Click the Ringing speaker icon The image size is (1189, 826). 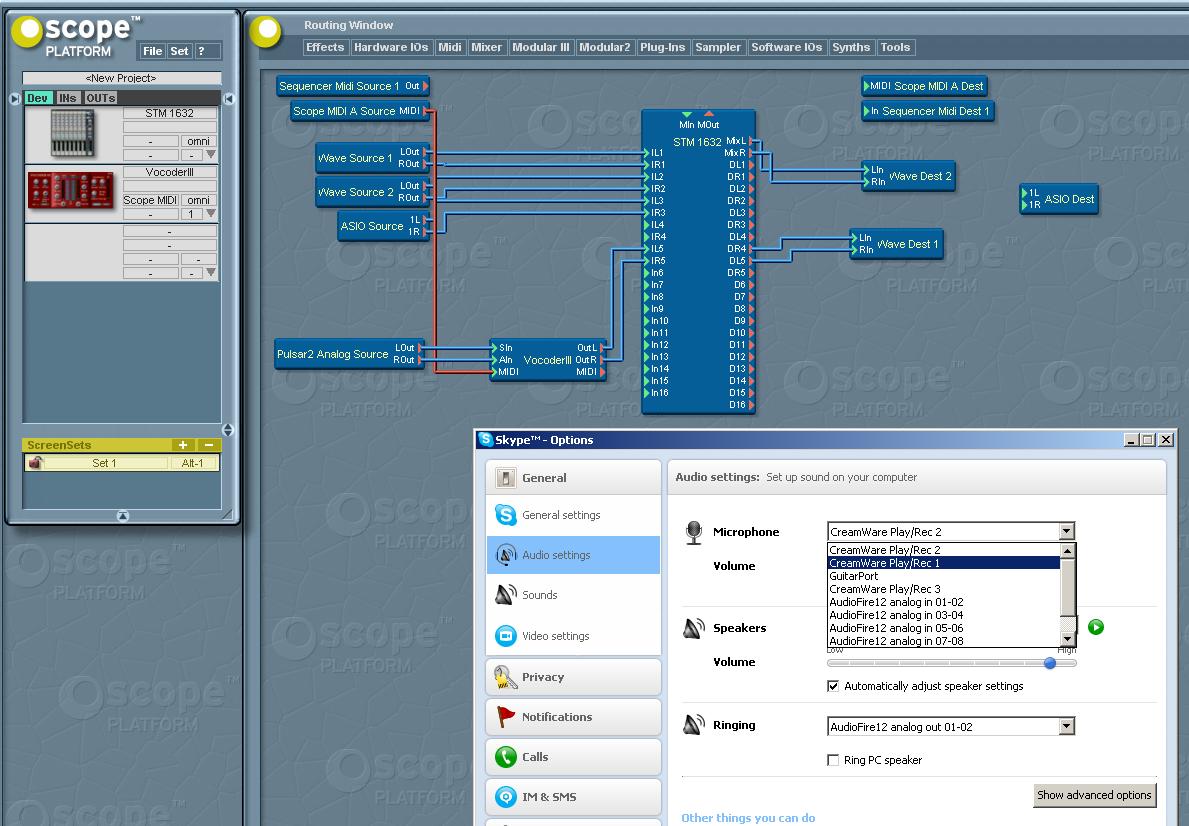[693, 725]
